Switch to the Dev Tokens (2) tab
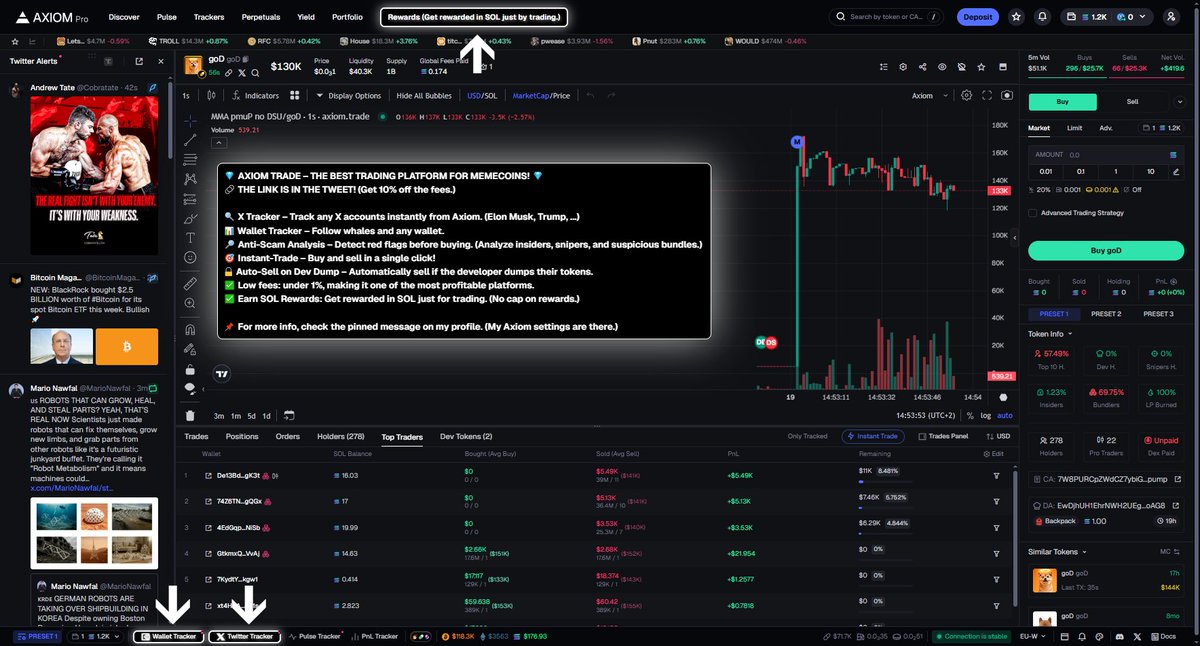Image resolution: width=1200 pixels, height=646 pixels. tap(466, 436)
